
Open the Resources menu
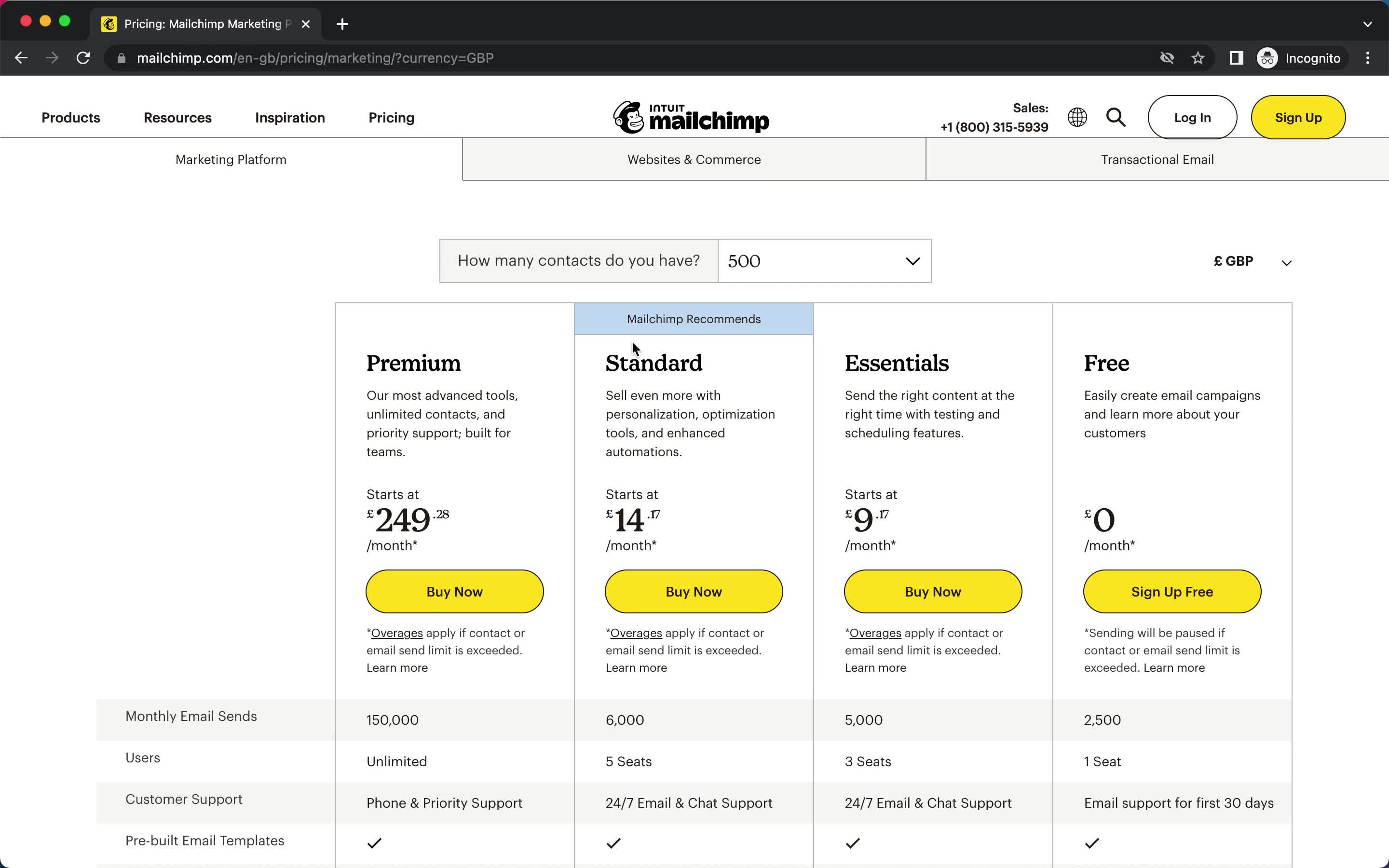point(177,118)
